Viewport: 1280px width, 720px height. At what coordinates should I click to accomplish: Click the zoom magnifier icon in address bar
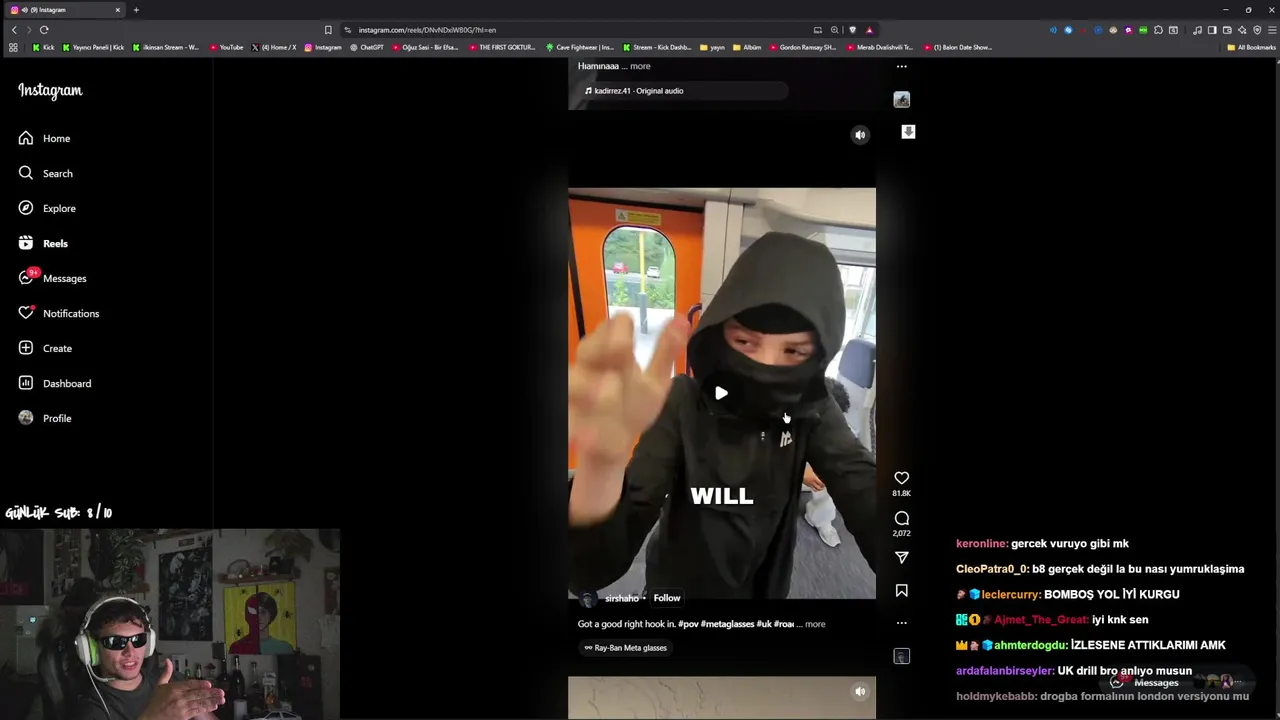834,30
